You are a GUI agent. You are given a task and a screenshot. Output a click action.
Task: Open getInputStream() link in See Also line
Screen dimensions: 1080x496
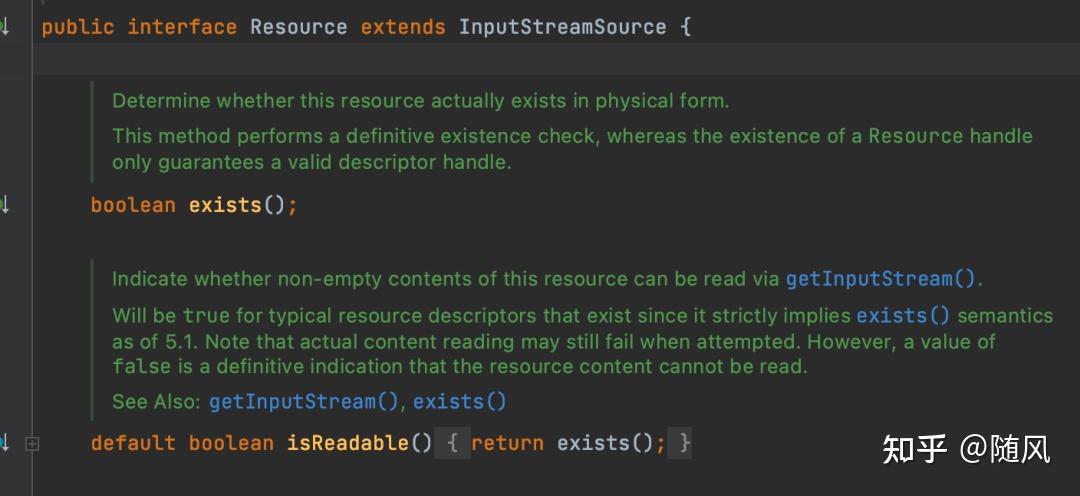(304, 402)
